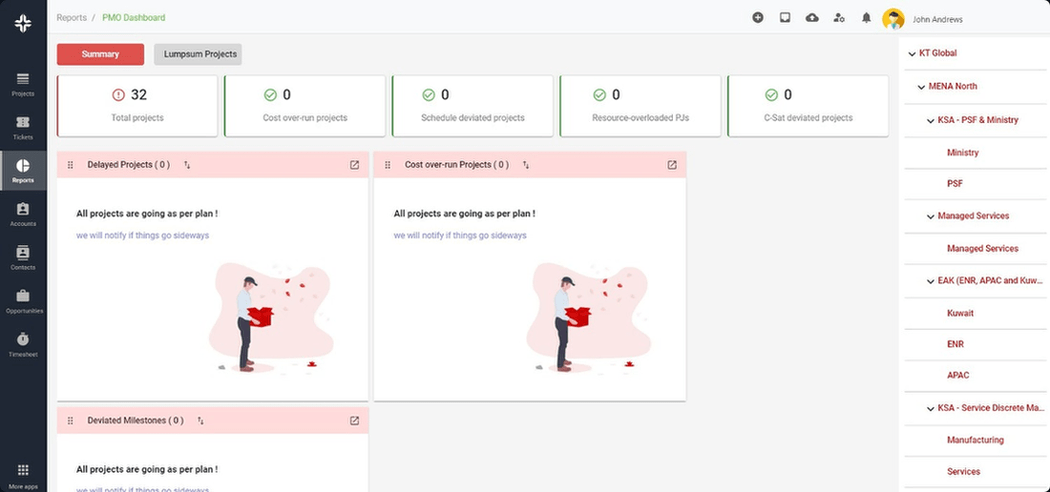1050x492 pixels.
Task: Click the Total projects card
Action: tap(137, 105)
